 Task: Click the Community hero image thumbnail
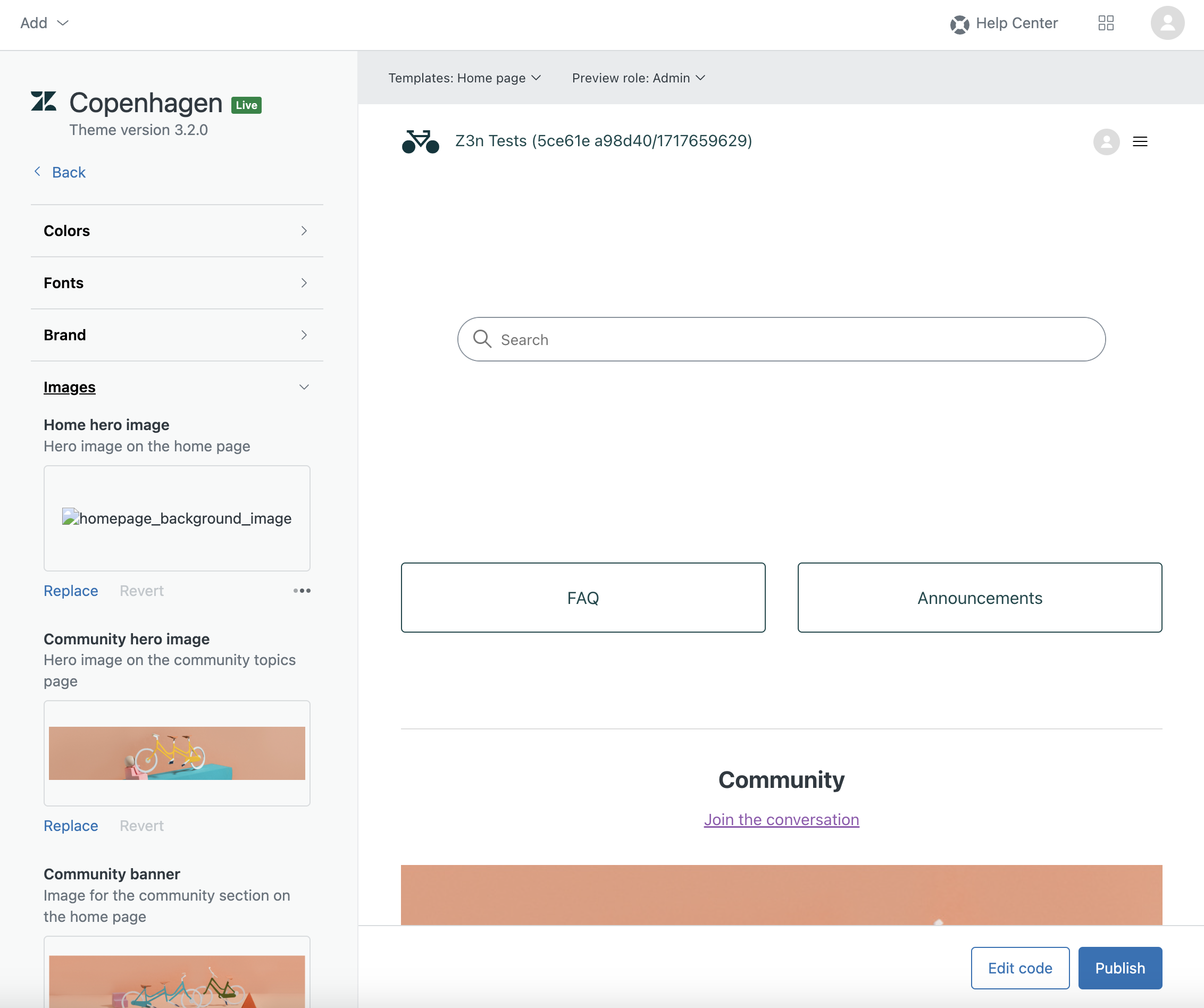(177, 753)
